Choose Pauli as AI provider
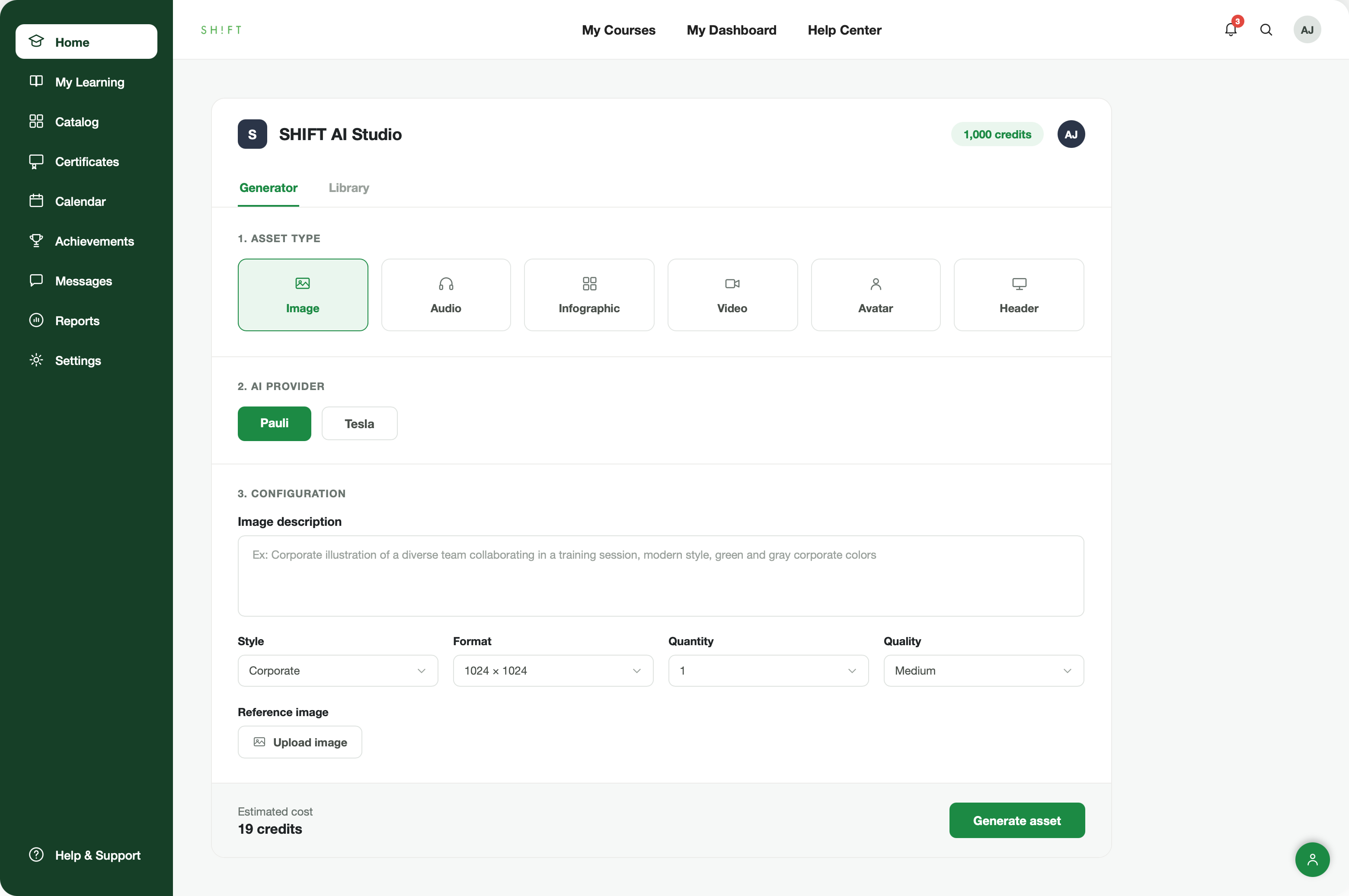This screenshot has width=1349, height=896. pyautogui.click(x=274, y=423)
